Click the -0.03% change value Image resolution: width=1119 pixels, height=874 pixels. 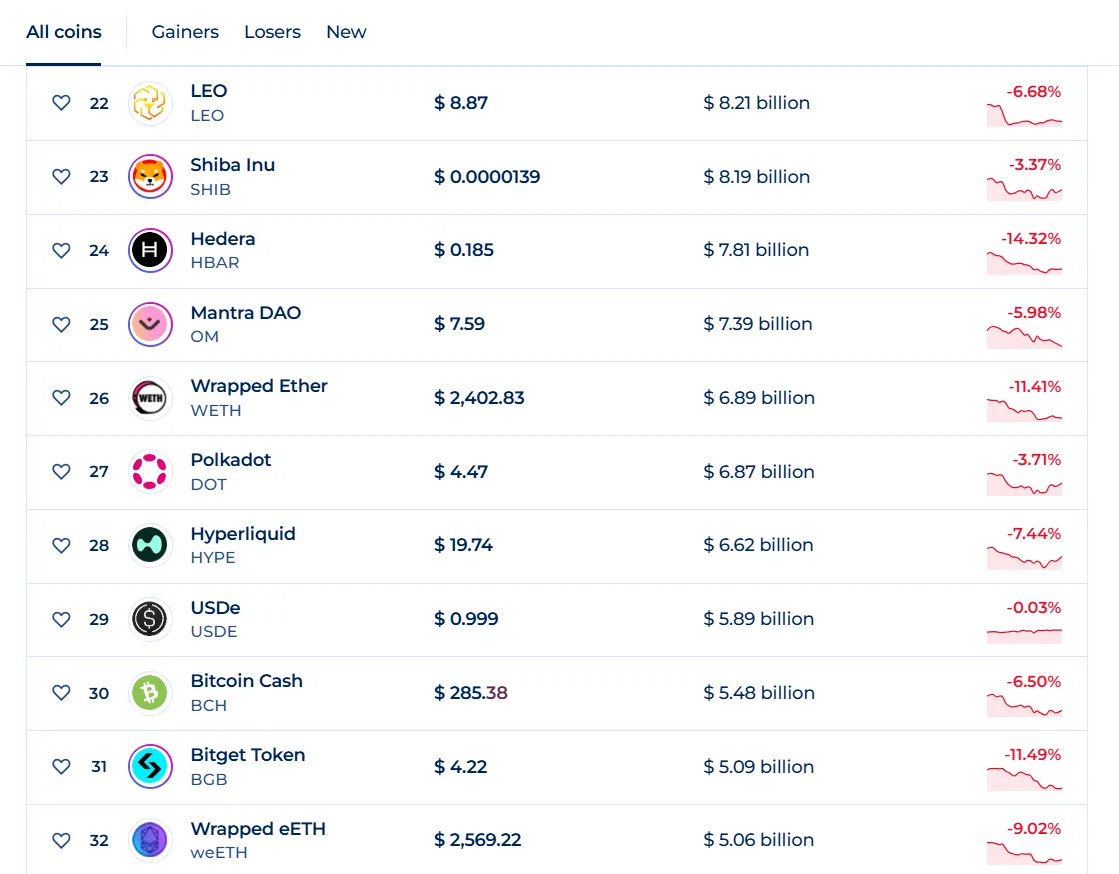point(1033,608)
